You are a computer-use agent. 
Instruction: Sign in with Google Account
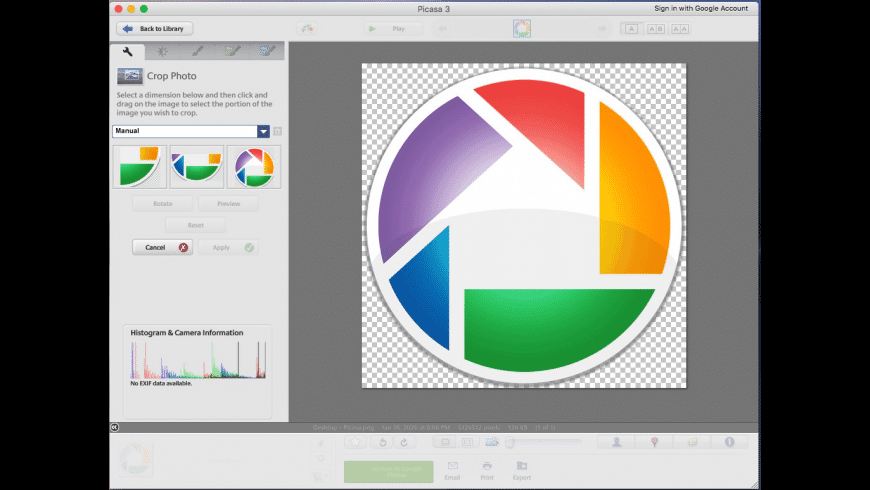(x=701, y=8)
